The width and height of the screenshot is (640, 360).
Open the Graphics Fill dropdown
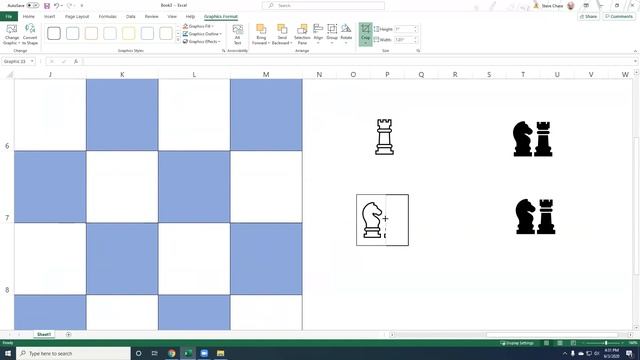(198, 26)
